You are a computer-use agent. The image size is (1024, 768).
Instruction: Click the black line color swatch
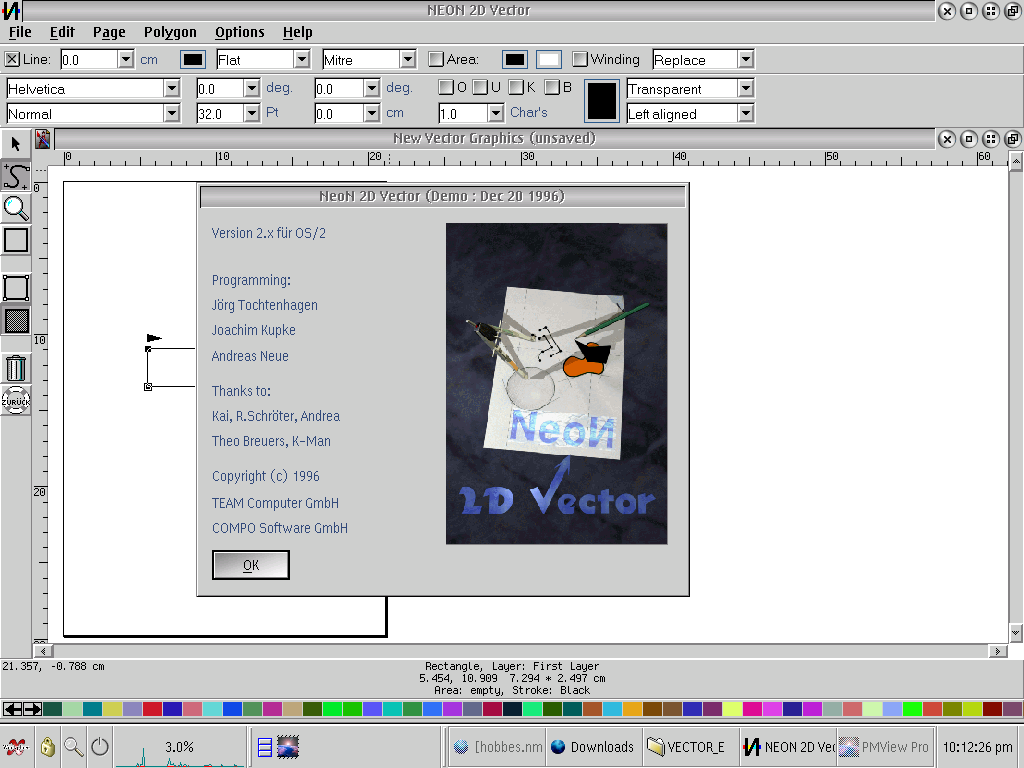[193, 59]
